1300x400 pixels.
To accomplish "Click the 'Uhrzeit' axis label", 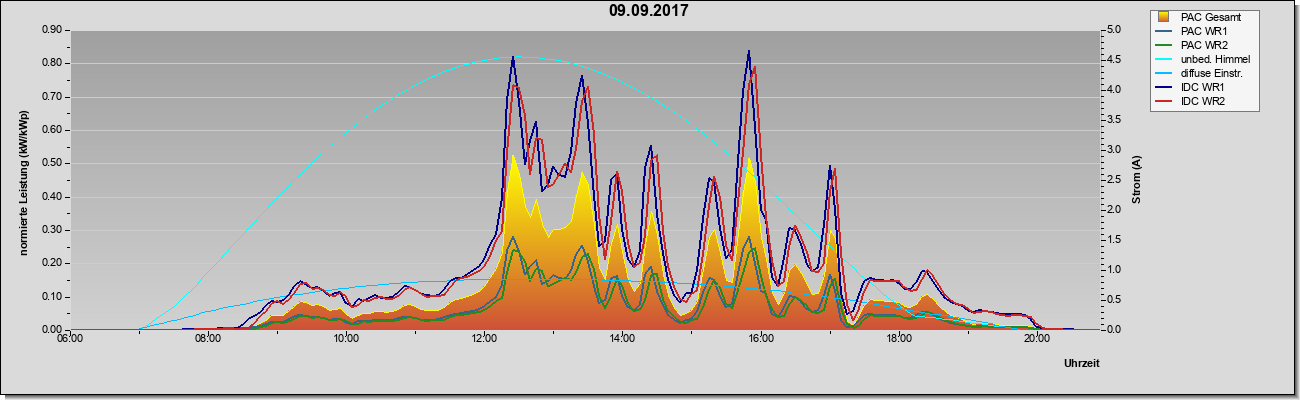I will point(1082,365).
